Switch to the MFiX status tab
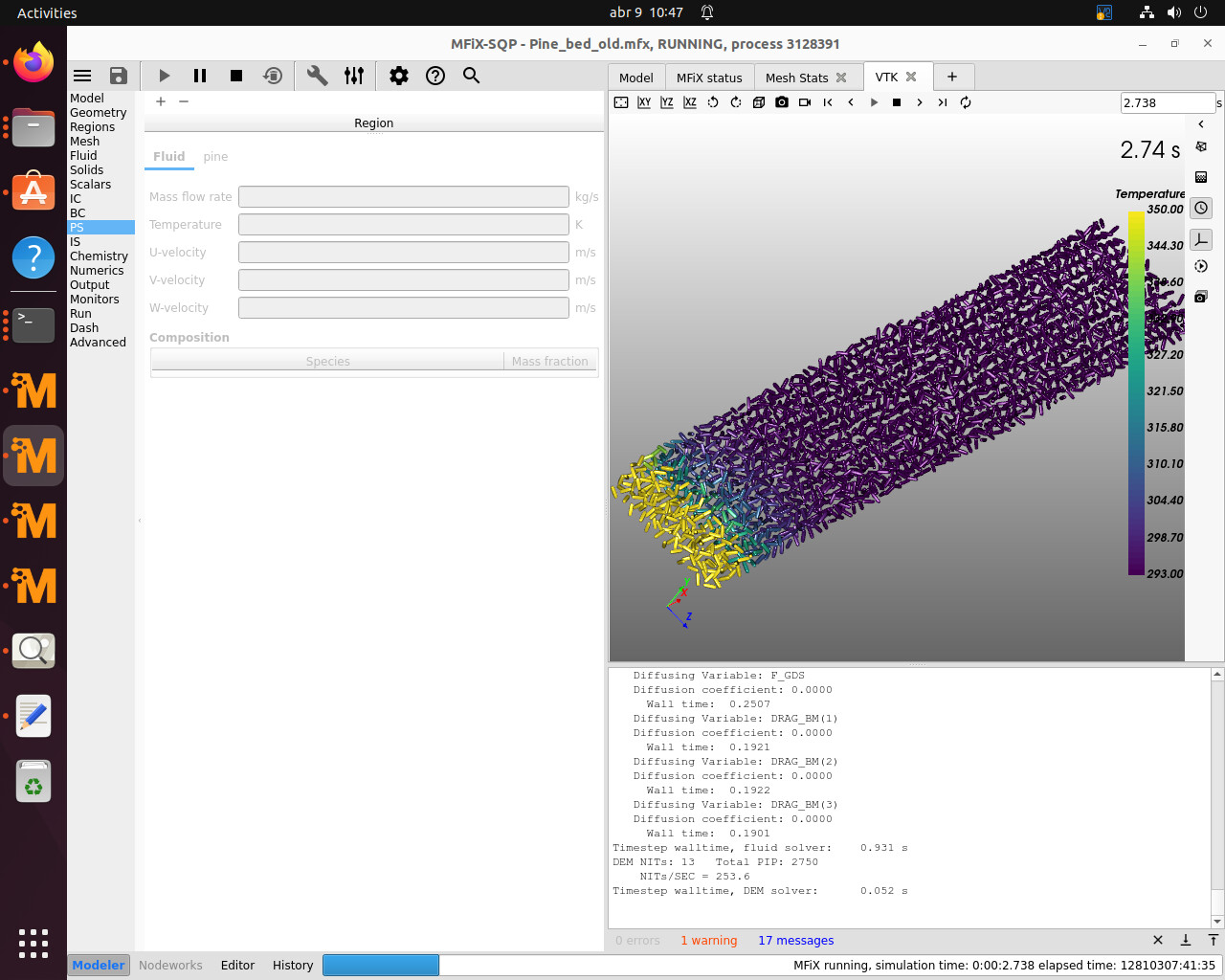The height and width of the screenshot is (980, 1225). [x=709, y=78]
